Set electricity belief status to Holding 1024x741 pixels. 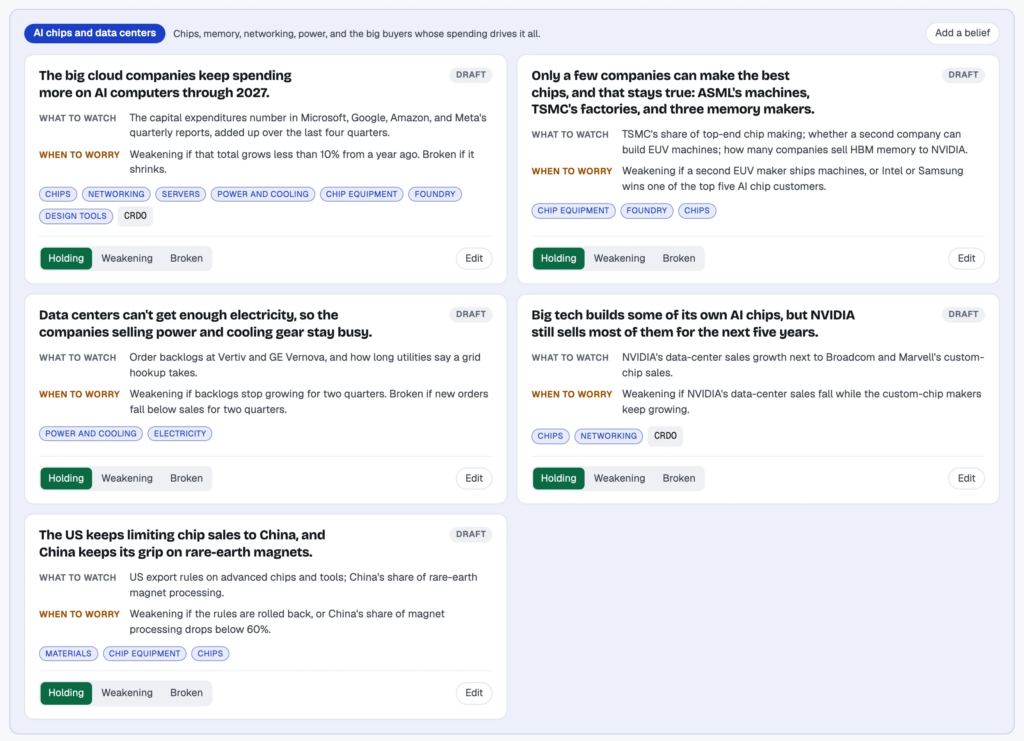[x=66, y=479]
